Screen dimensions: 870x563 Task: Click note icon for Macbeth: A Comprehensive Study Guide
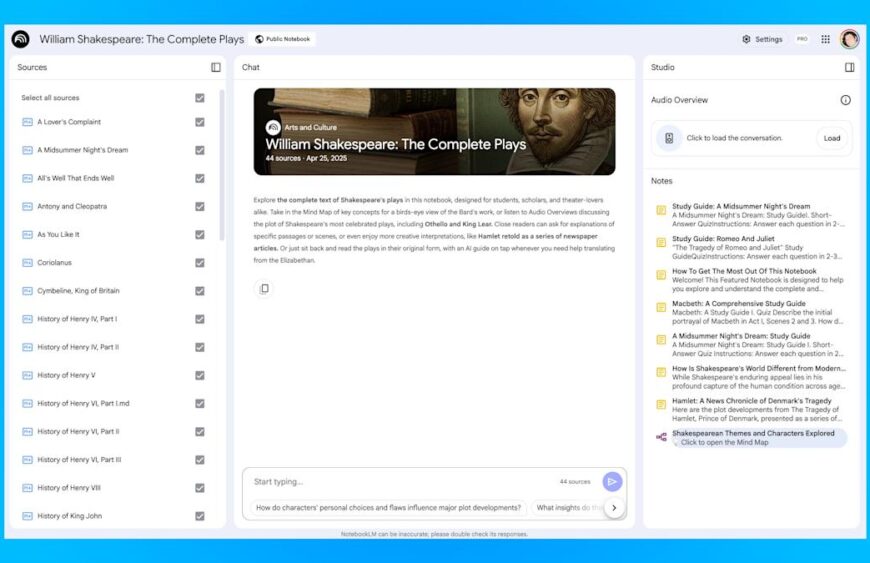[x=661, y=307]
